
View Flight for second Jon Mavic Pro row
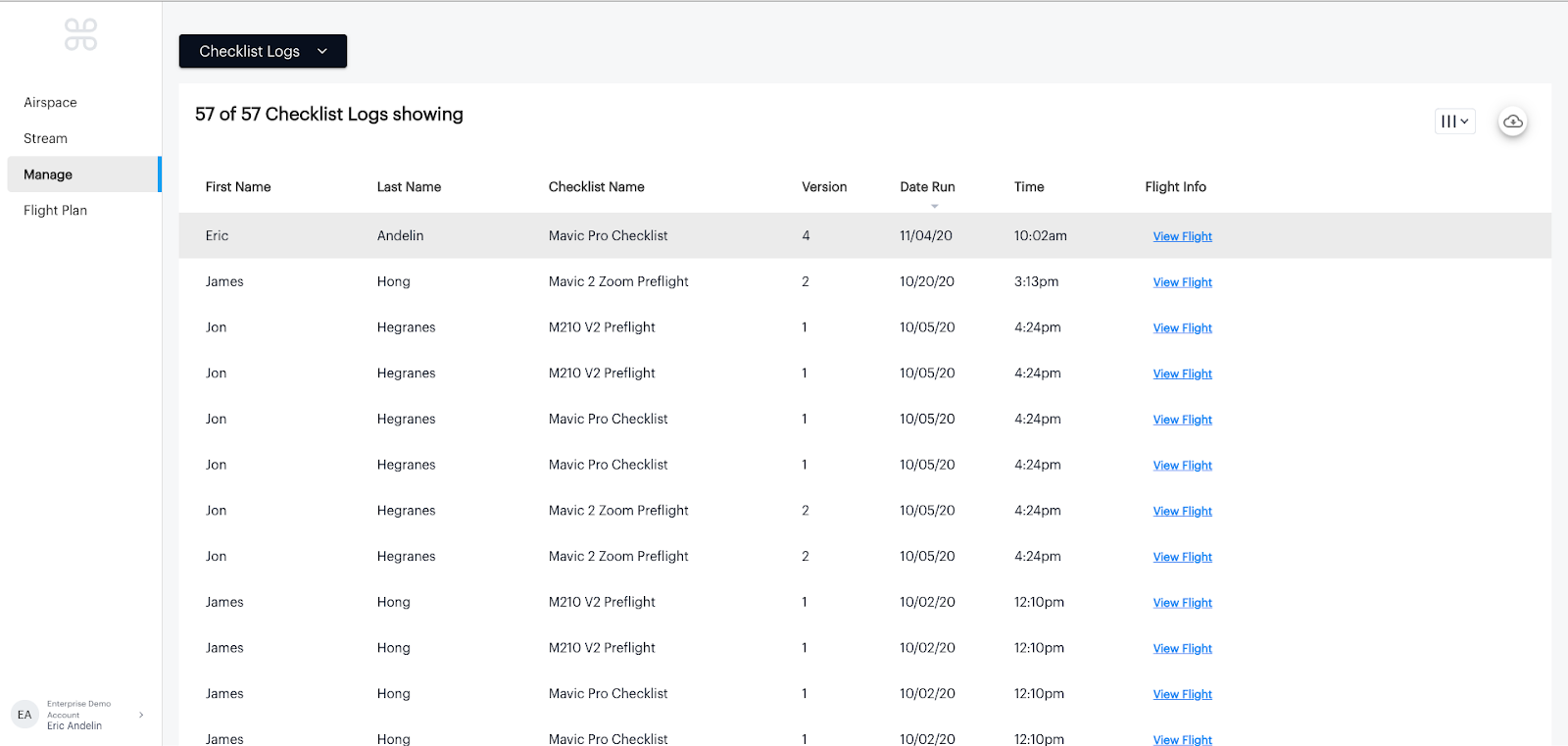point(1183,466)
